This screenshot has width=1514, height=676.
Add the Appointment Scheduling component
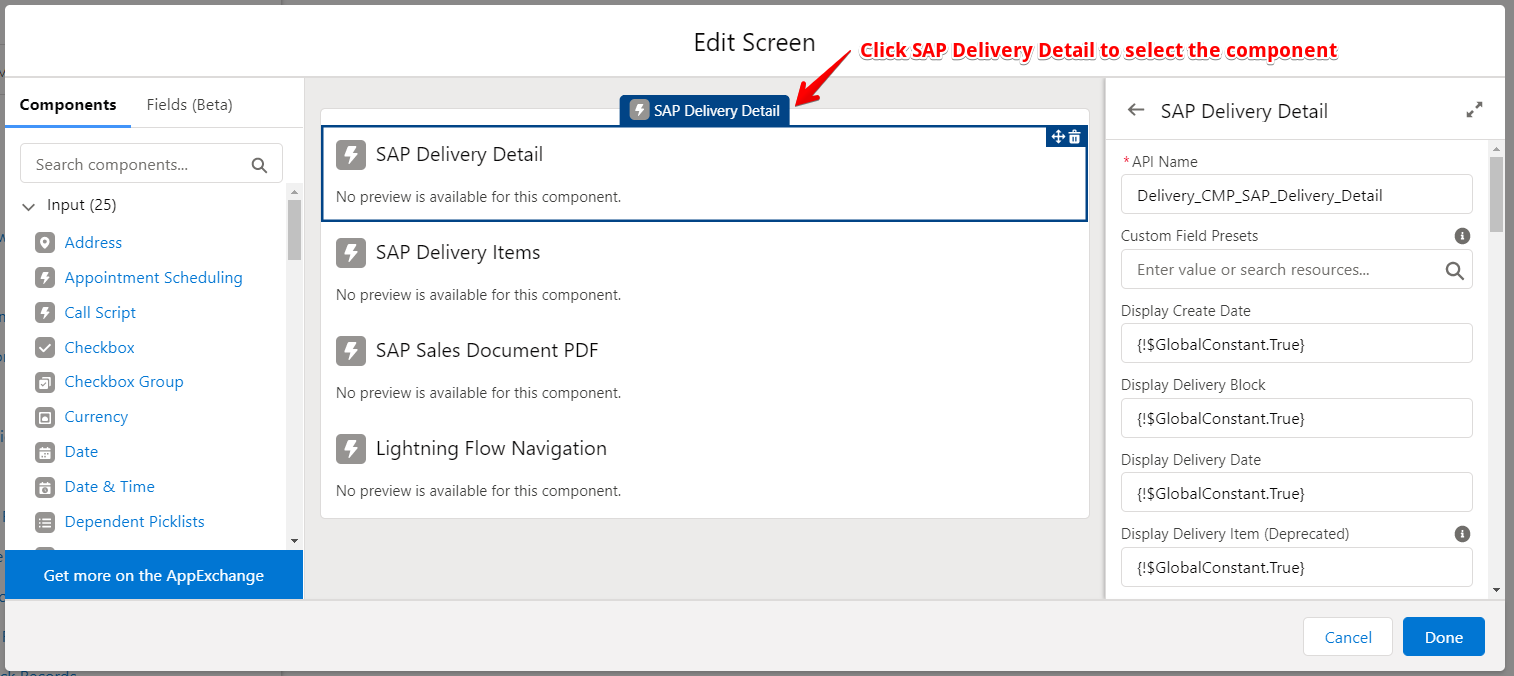[154, 278]
